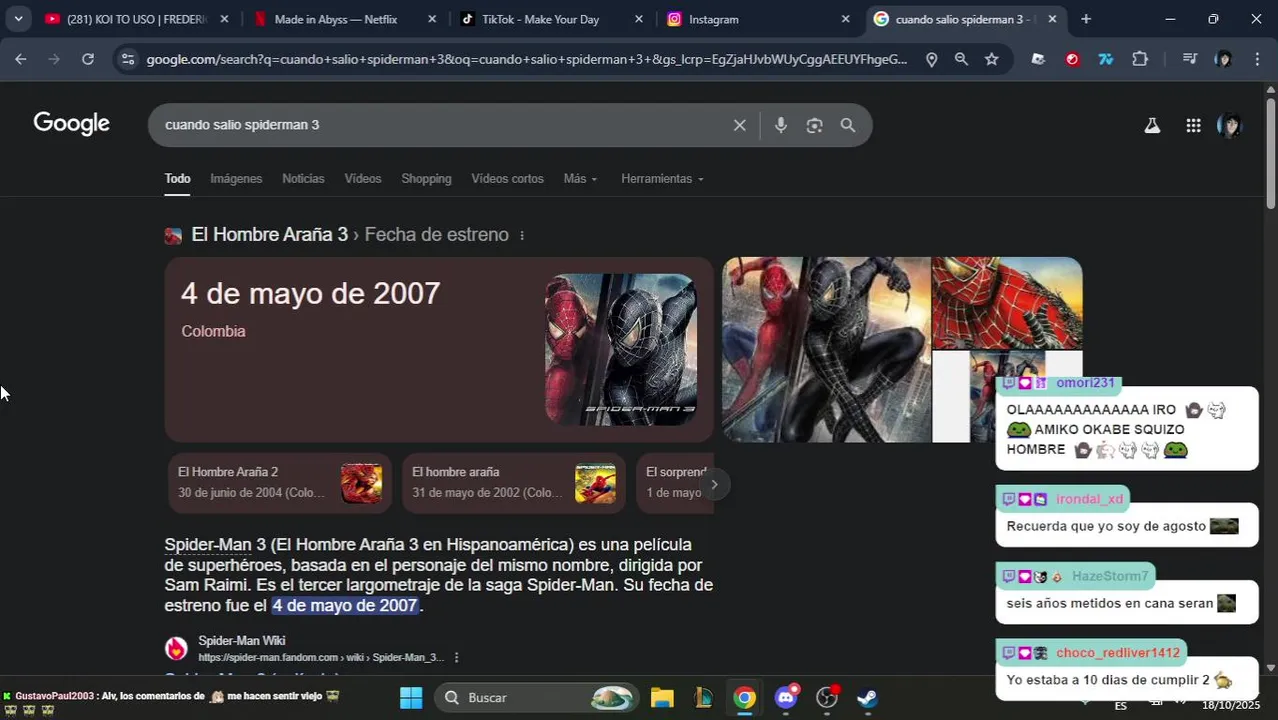Switch to the Videos cortos tab
1278x720 pixels.
pyautogui.click(x=507, y=179)
